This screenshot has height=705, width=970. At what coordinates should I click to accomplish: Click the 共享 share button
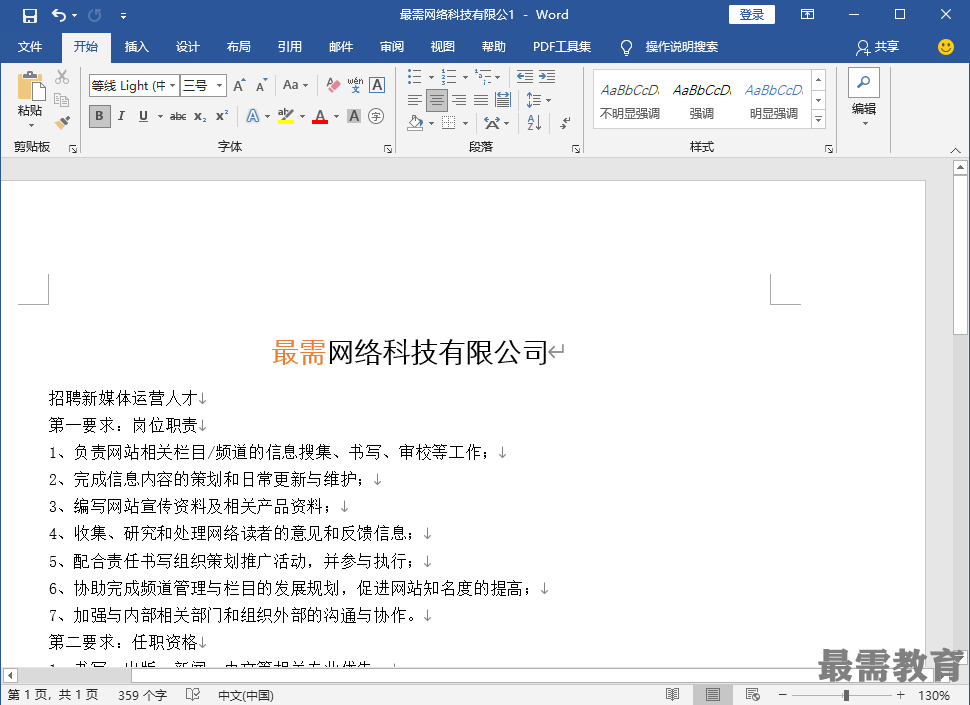point(878,47)
